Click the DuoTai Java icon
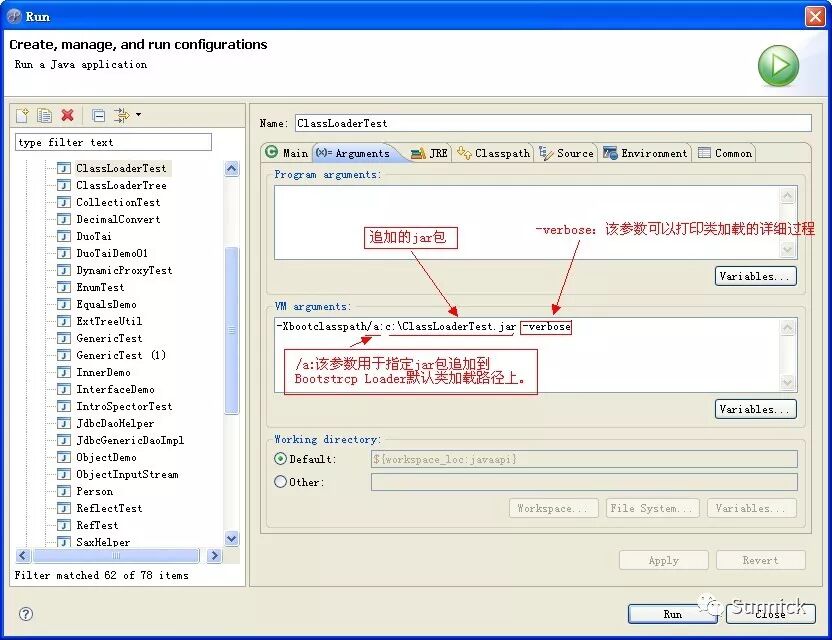Viewport: 832px width, 640px height. point(64,236)
